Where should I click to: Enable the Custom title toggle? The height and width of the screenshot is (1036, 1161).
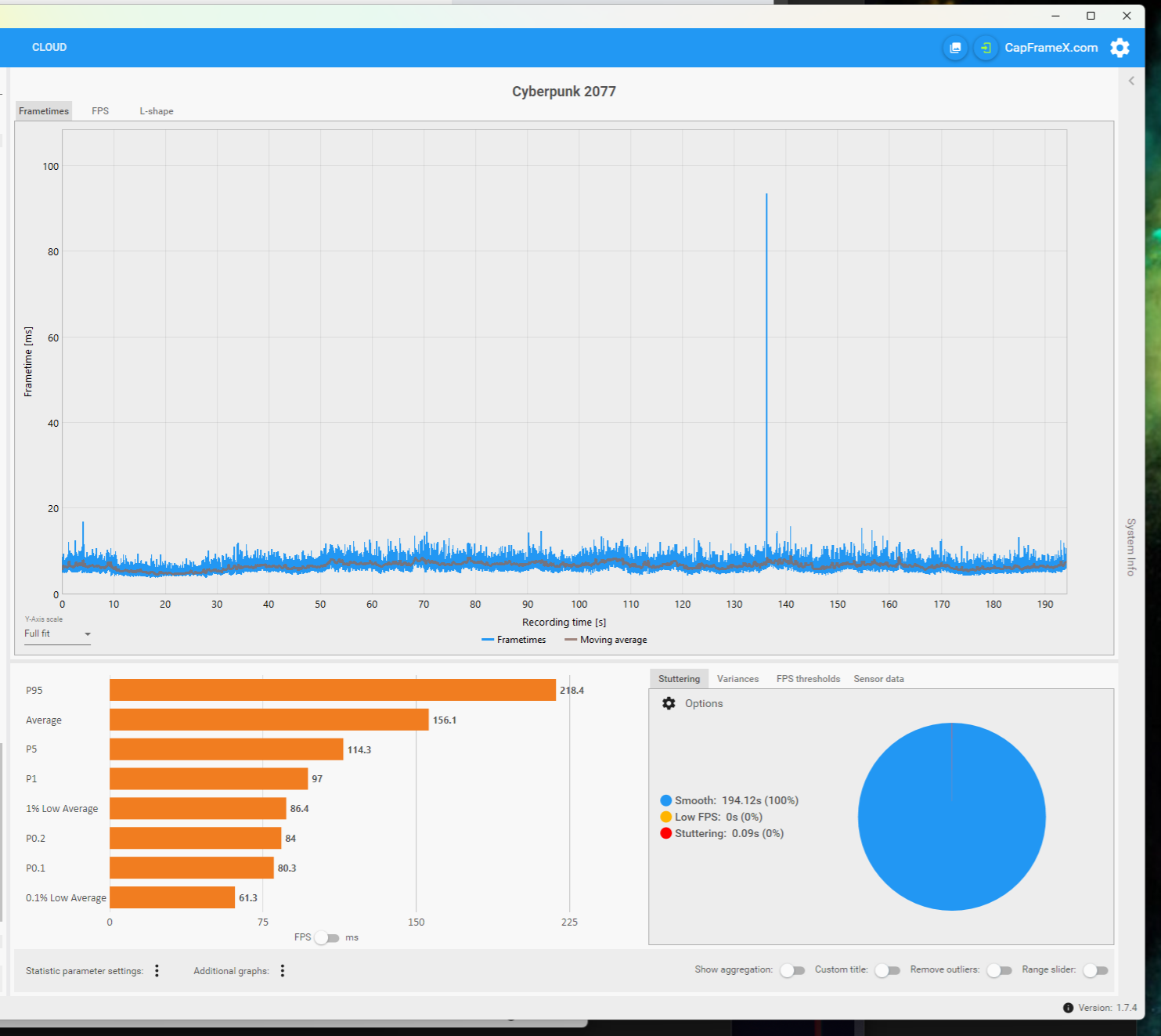887,970
